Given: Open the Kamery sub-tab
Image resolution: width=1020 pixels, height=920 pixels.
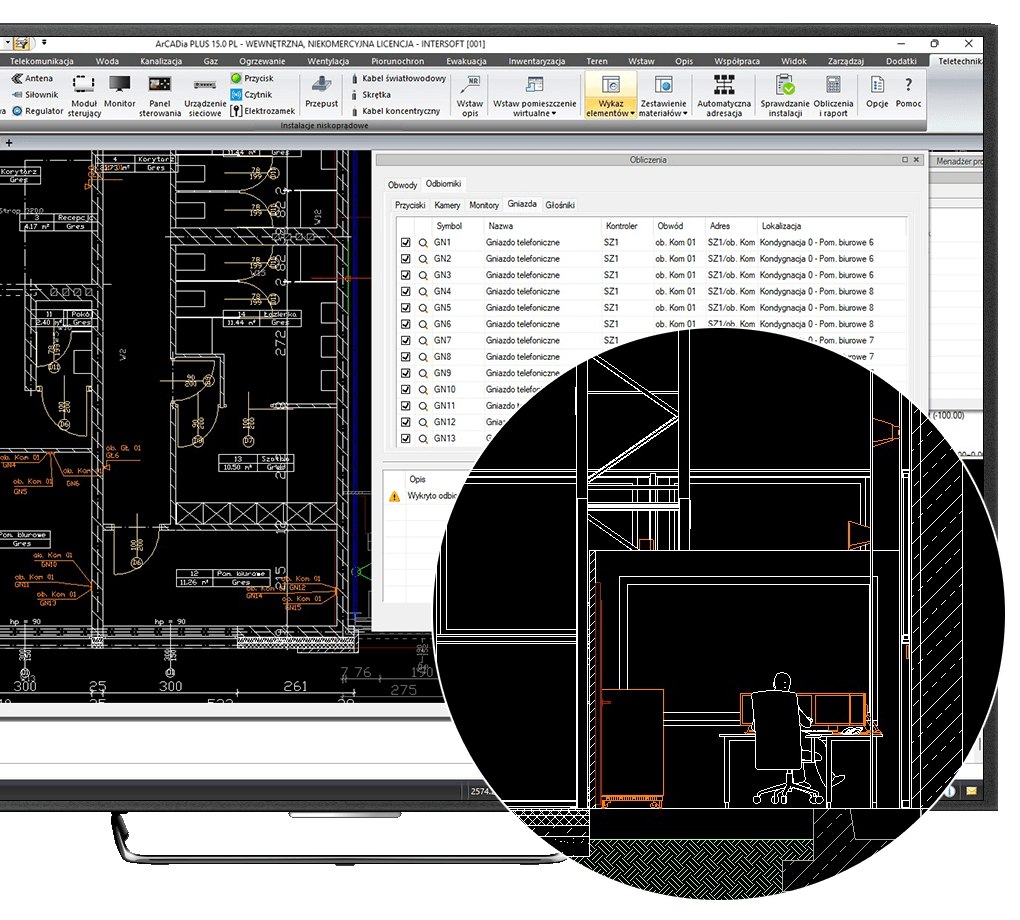Looking at the screenshot, I should click(x=447, y=205).
